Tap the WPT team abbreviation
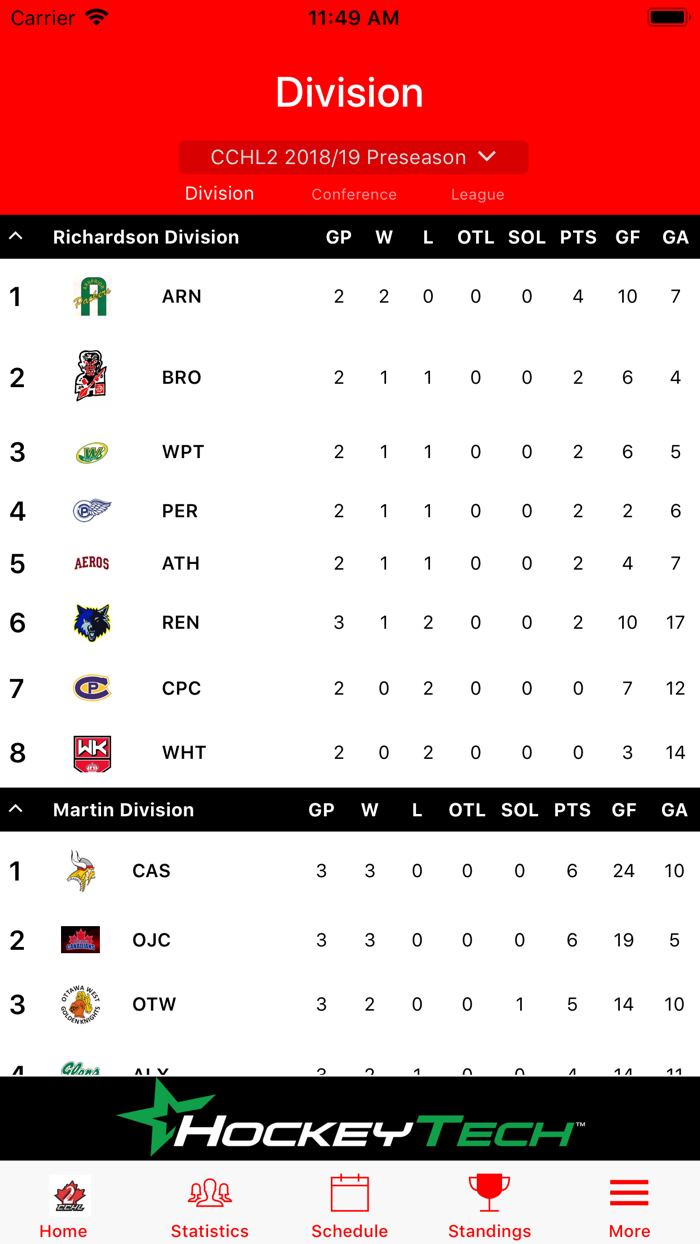Image resolution: width=700 pixels, height=1244 pixels. point(181,451)
